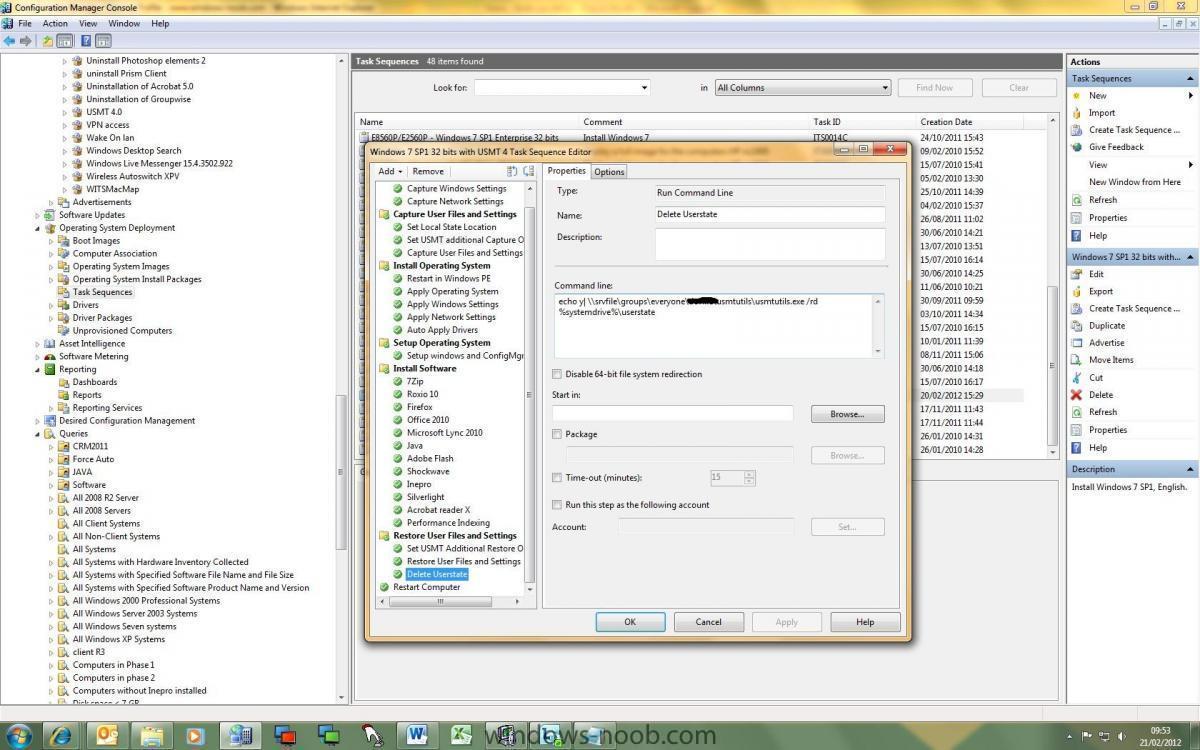This screenshot has height=750, width=1200.
Task: Click the Creation Date column header
Action: pyautogui.click(x=970, y=122)
